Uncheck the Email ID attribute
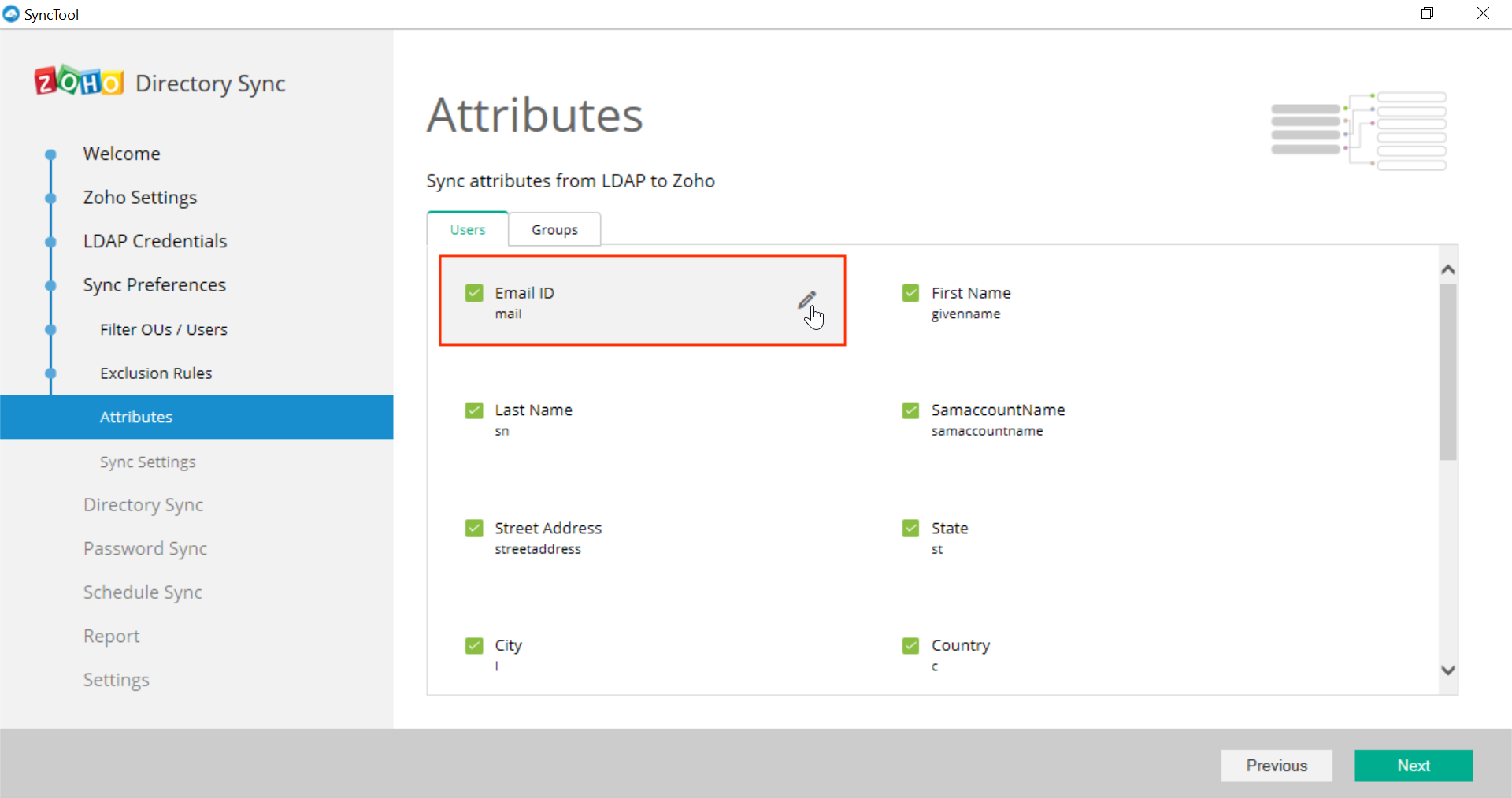 pyautogui.click(x=474, y=292)
